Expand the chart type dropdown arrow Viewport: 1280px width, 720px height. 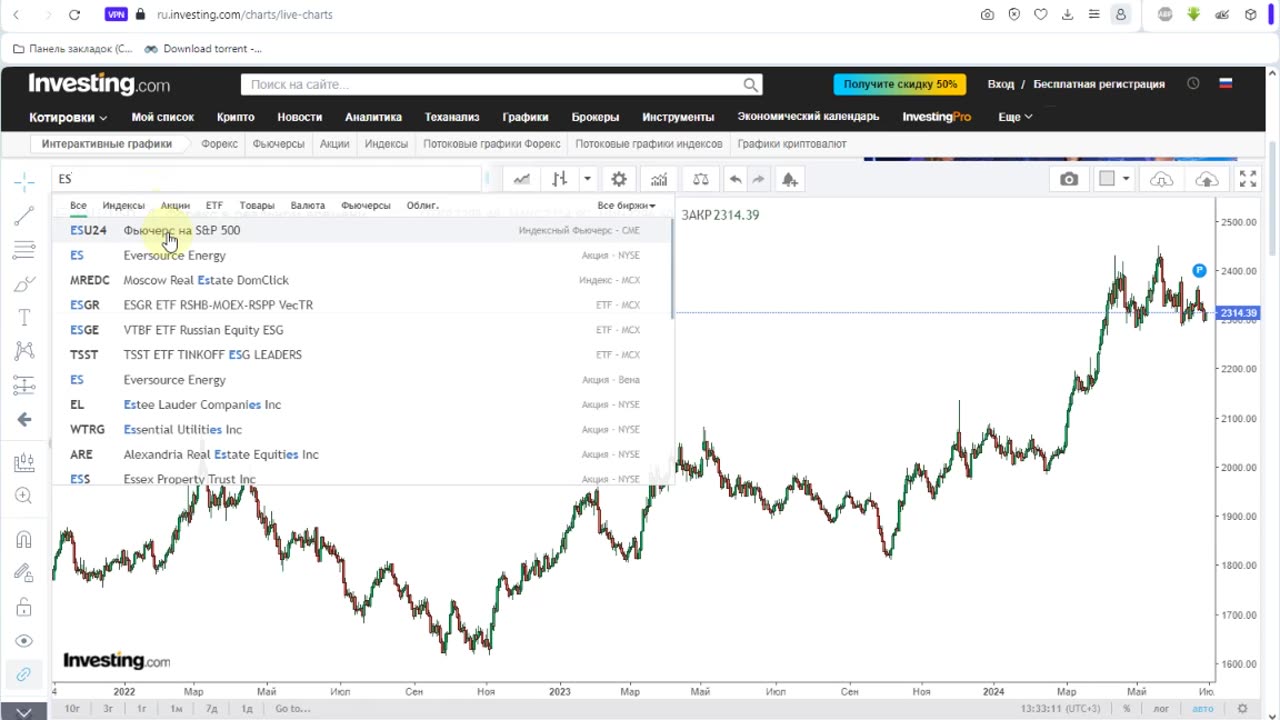click(x=587, y=179)
